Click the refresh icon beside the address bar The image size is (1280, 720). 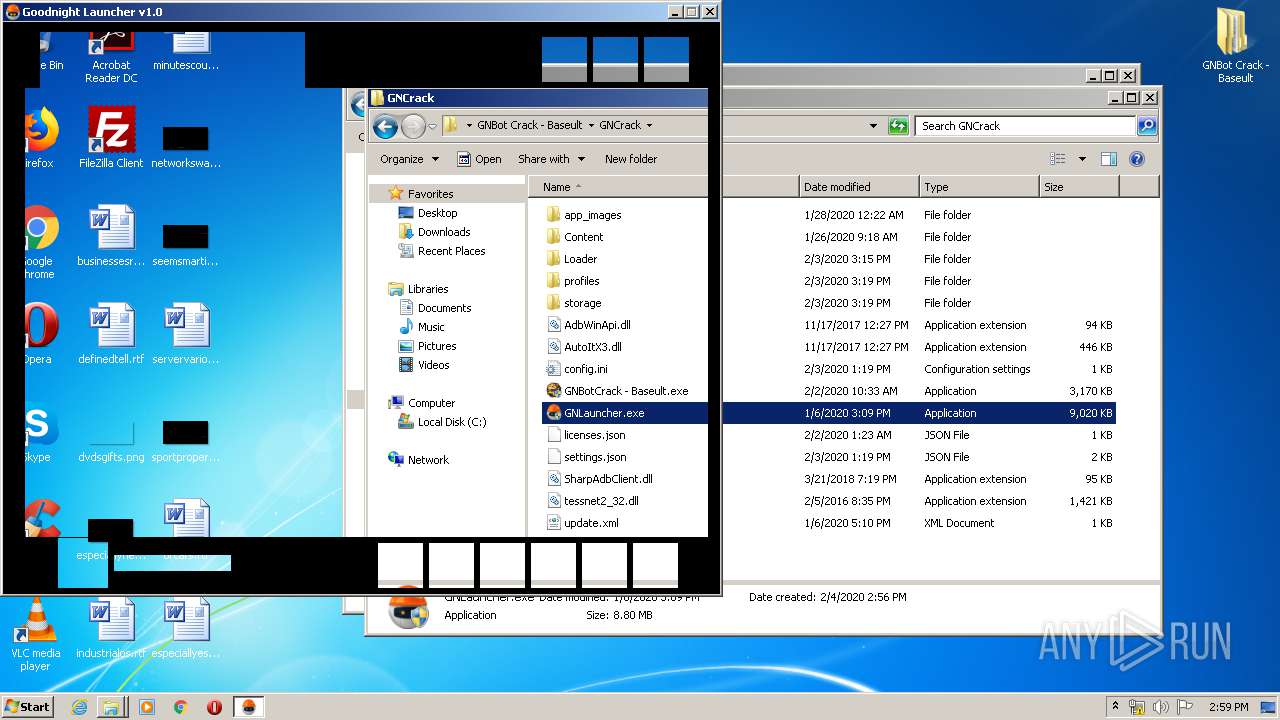click(x=898, y=126)
